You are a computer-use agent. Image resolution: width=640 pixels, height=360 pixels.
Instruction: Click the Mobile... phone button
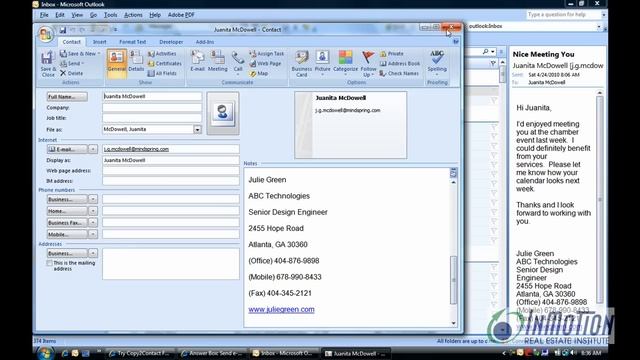[67, 234]
